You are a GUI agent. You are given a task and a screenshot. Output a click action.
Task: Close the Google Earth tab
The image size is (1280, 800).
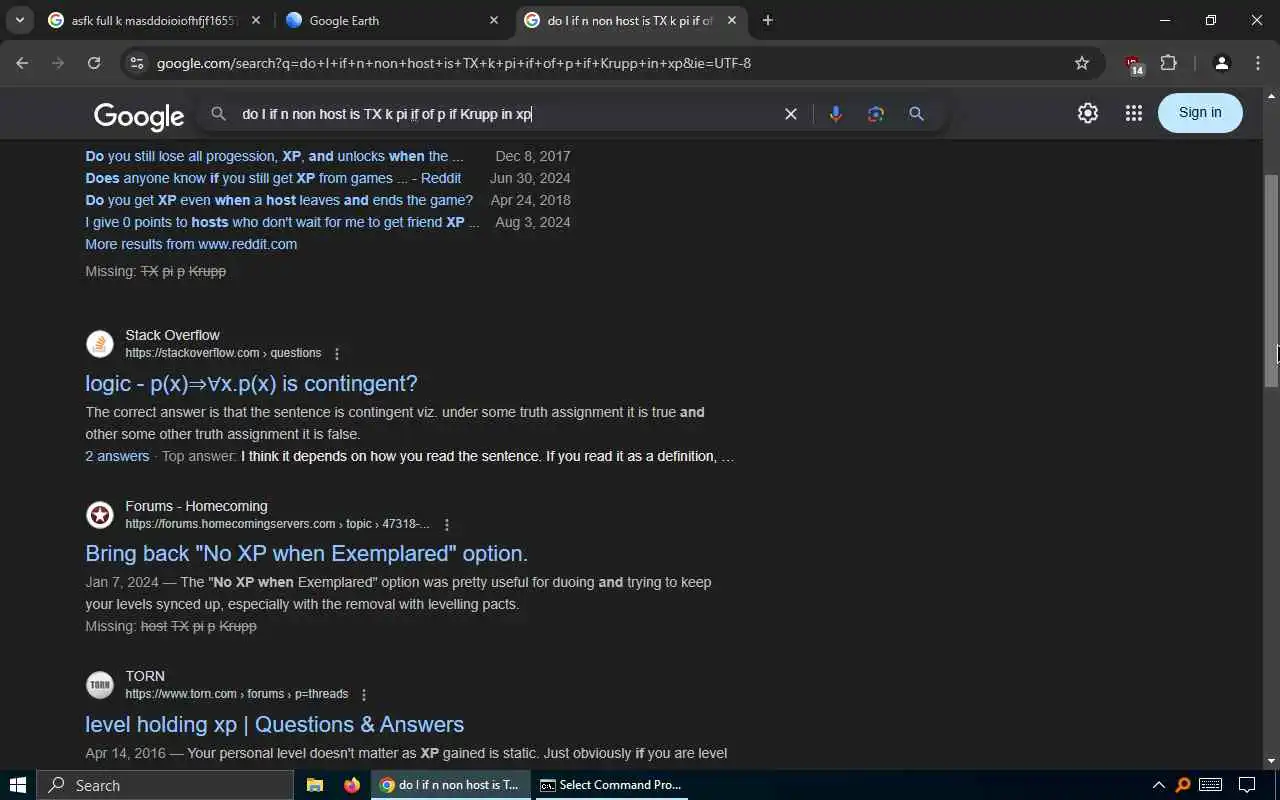click(494, 20)
